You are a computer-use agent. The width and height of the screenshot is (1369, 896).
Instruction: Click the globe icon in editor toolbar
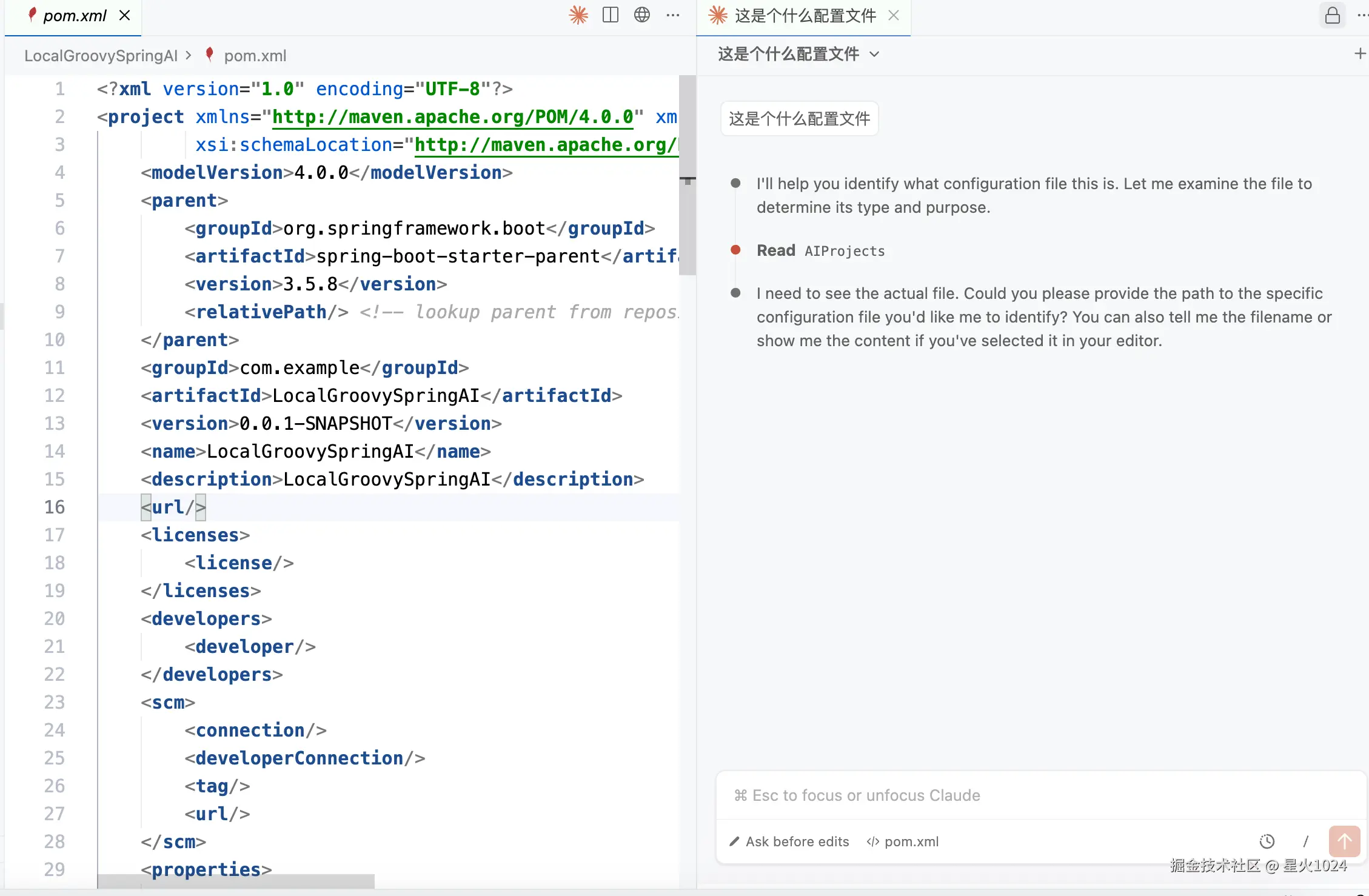(642, 15)
